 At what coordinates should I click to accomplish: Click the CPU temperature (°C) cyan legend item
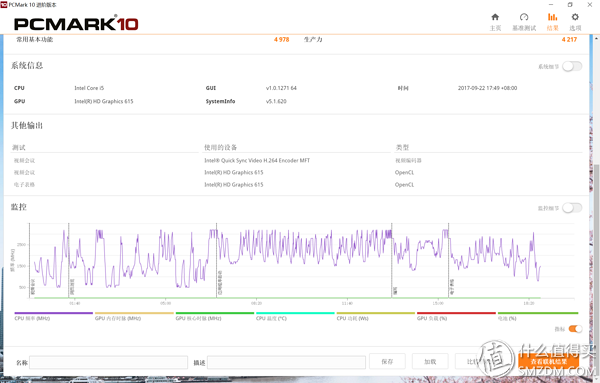click(x=295, y=316)
